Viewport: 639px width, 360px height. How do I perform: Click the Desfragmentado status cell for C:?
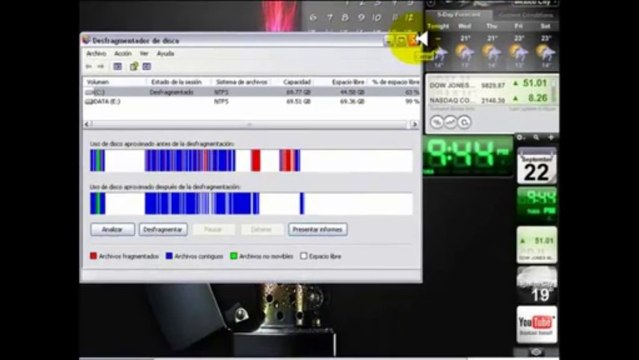(x=171, y=93)
